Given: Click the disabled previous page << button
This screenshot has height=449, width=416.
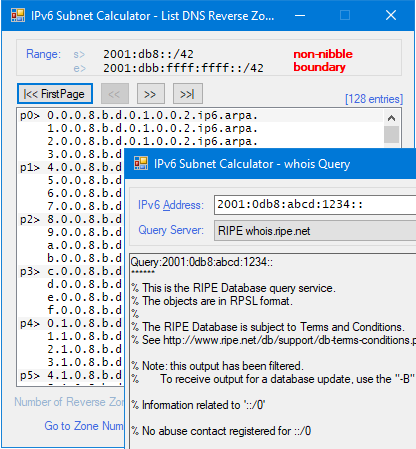Looking at the screenshot, I should click(115, 94).
